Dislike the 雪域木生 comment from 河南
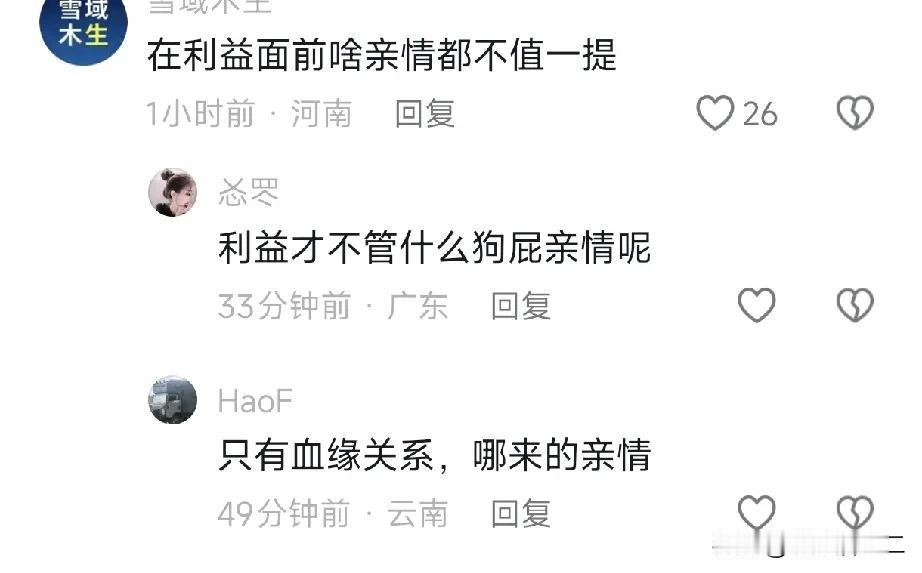Viewport: 922px width, 573px height. [855, 112]
